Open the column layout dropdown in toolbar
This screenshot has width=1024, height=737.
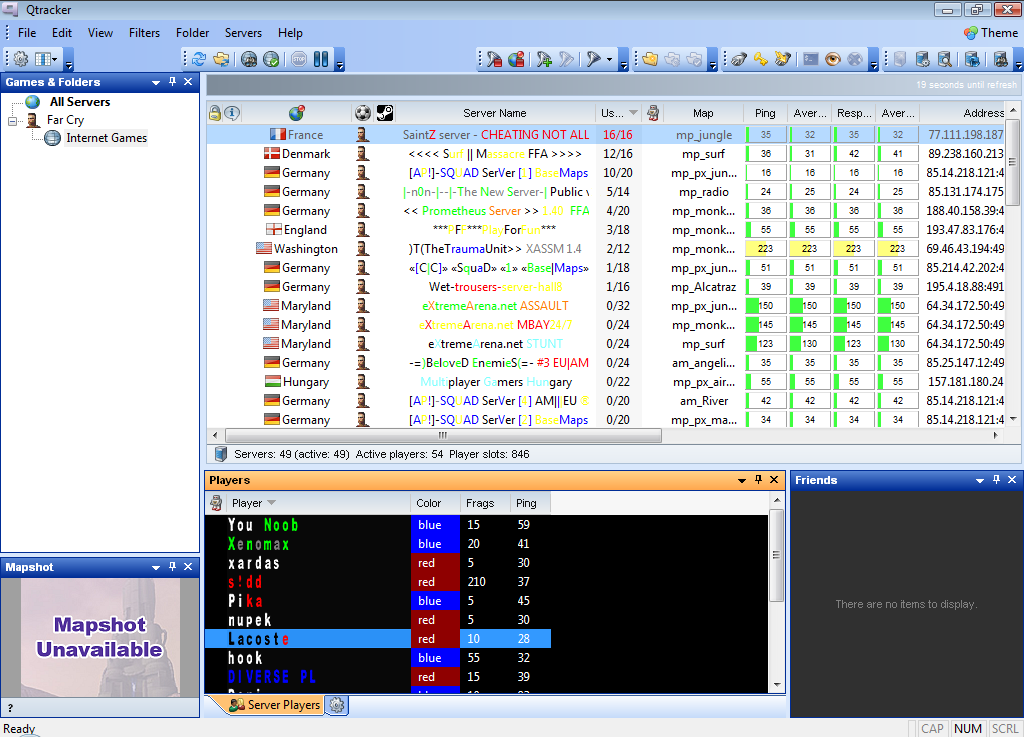point(46,59)
